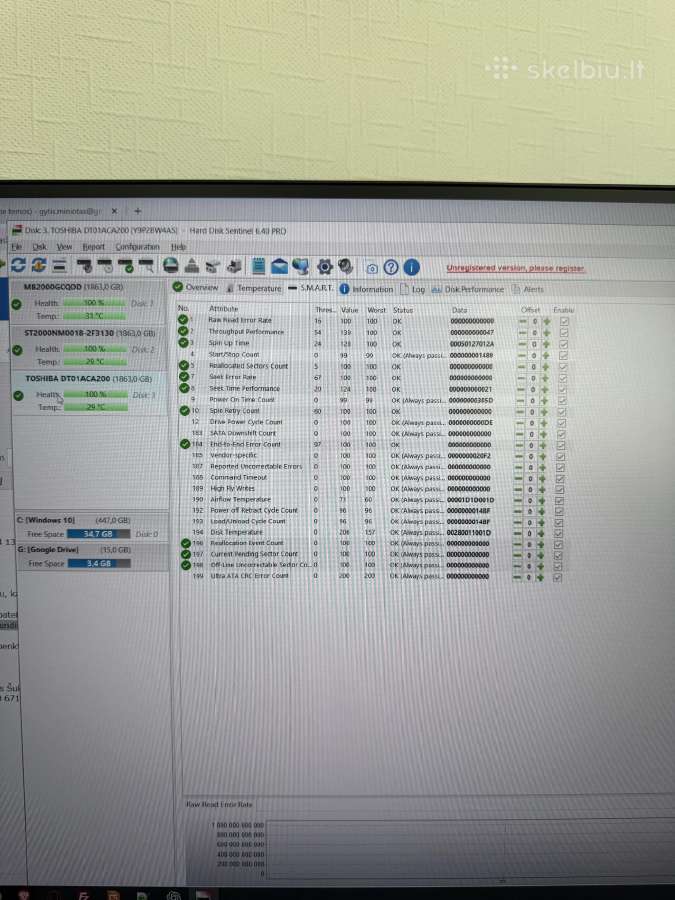Click green status icon for MB2000GCQDD disk
Image resolution: width=675 pixels, height=900 pixels.
[17, 304]
